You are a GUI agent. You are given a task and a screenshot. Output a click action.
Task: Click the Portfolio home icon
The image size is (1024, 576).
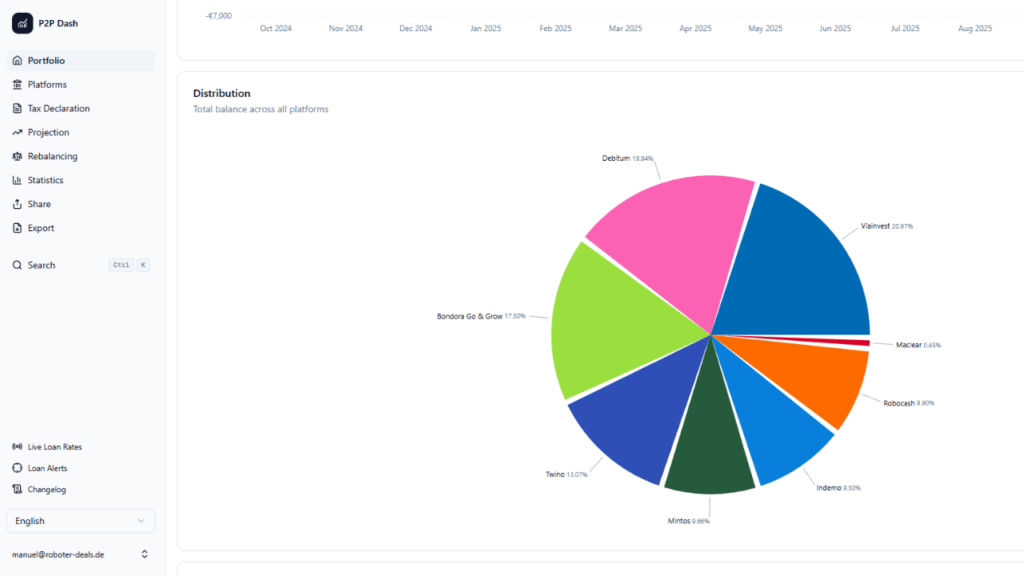(17, 61)
